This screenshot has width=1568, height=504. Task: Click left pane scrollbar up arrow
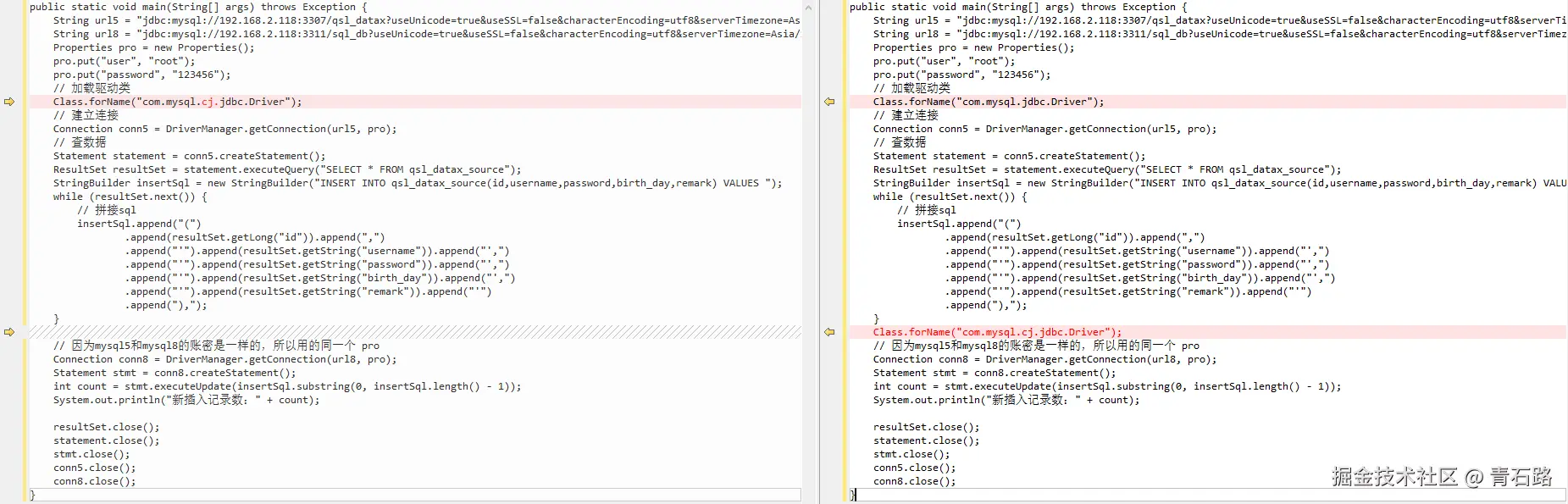[808, 7]
